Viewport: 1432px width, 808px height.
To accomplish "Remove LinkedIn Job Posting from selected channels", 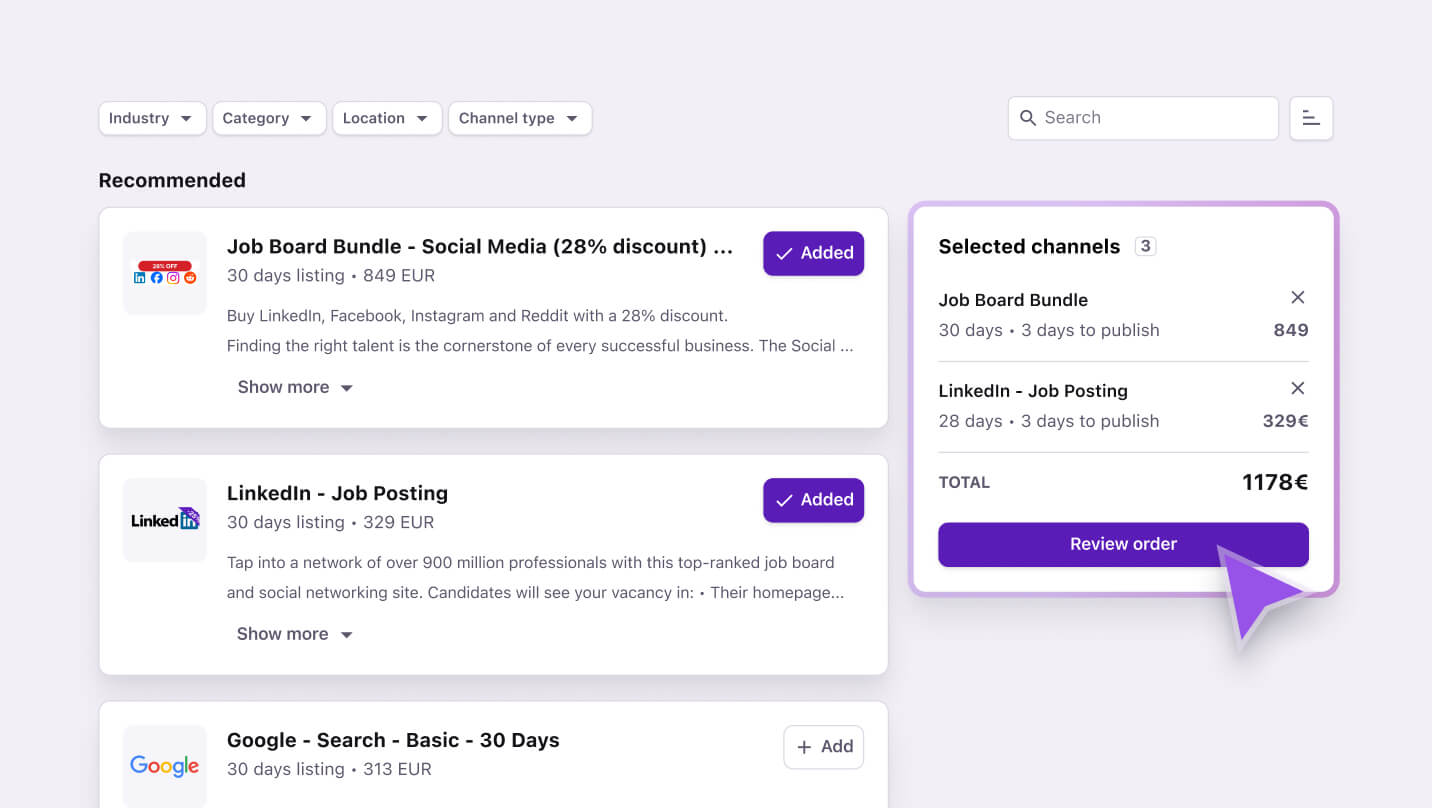I will pos(1297,388).
